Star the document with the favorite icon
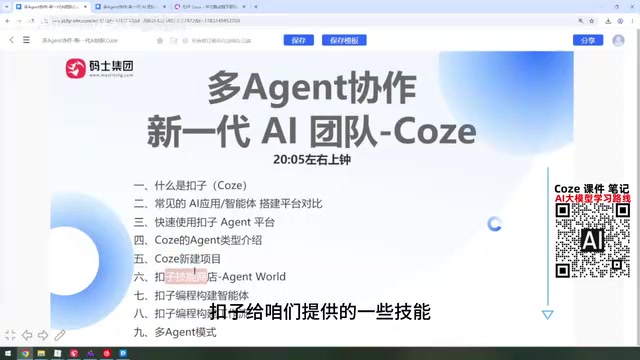This screenshot has width=640, height=360. click(160, 40)
